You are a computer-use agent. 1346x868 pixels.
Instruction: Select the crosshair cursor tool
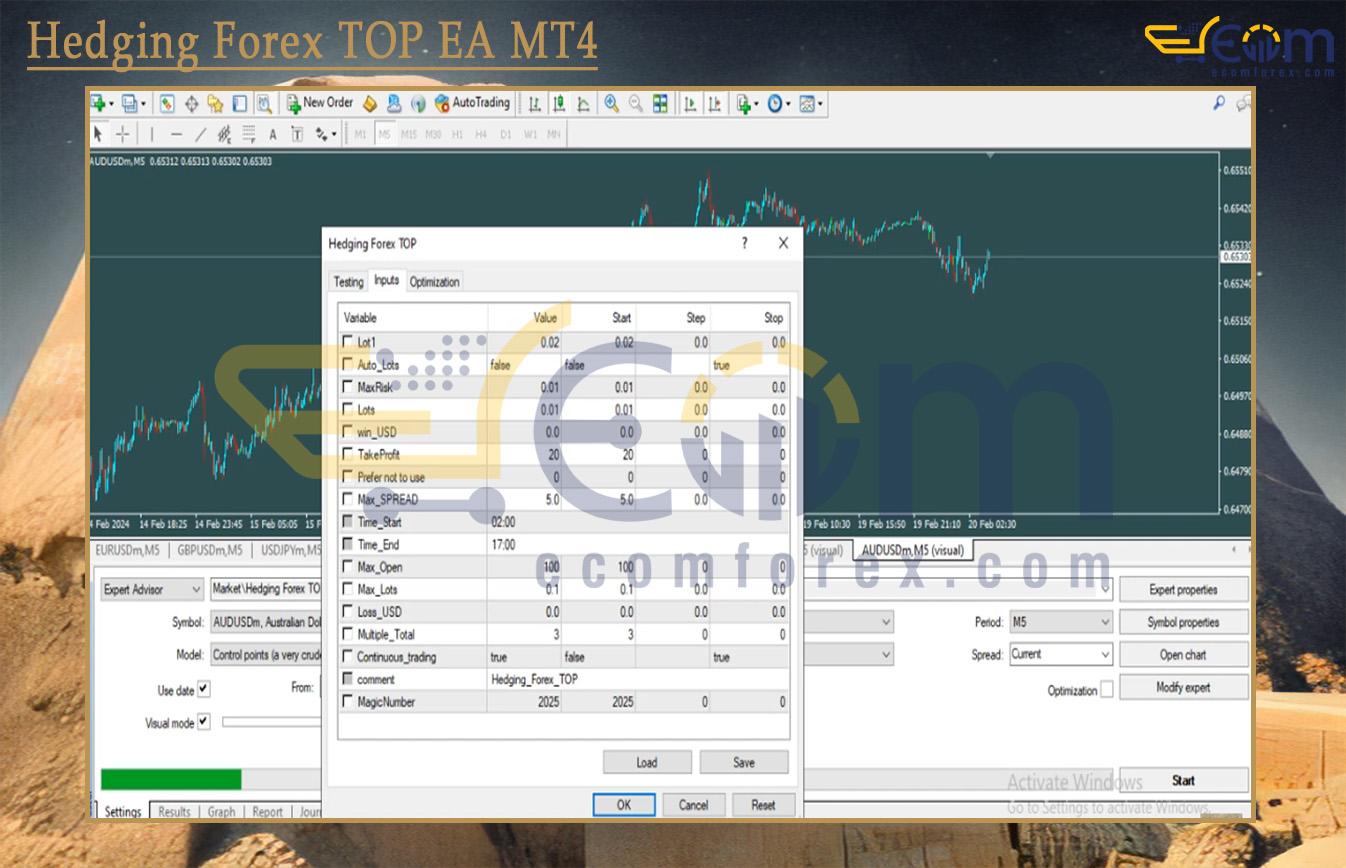click(x=123, y=134)
